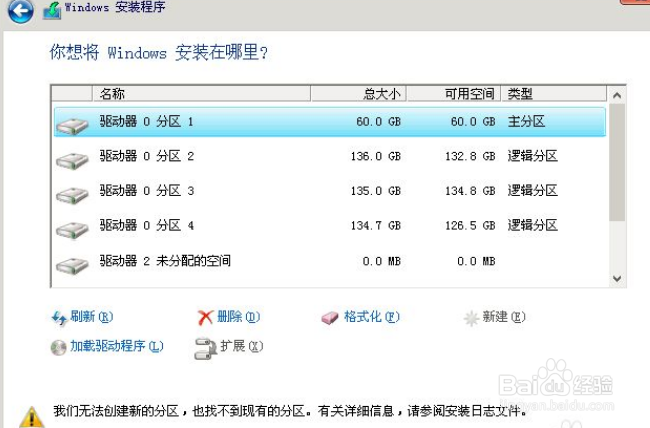The height and width of the screenshot is (428, 650).
Task: Sort by the 可用空间 column header
Action: click(x=454, y=94)
